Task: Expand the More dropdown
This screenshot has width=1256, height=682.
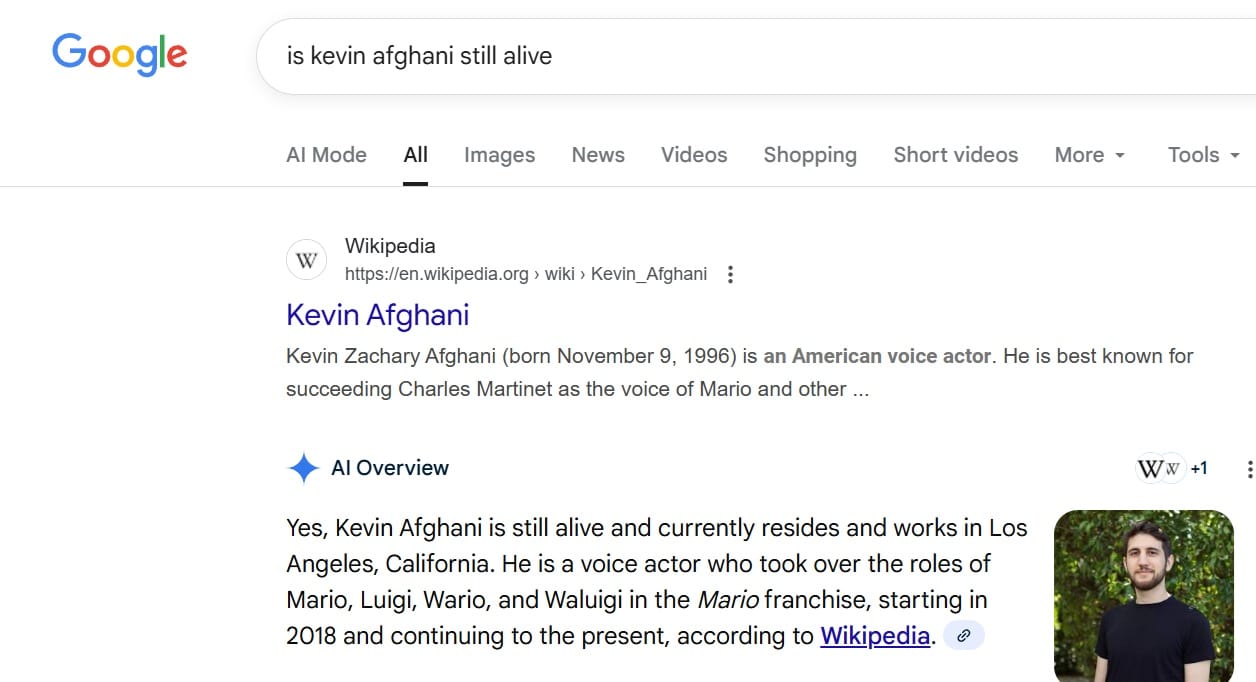Action: point(1090,155)
